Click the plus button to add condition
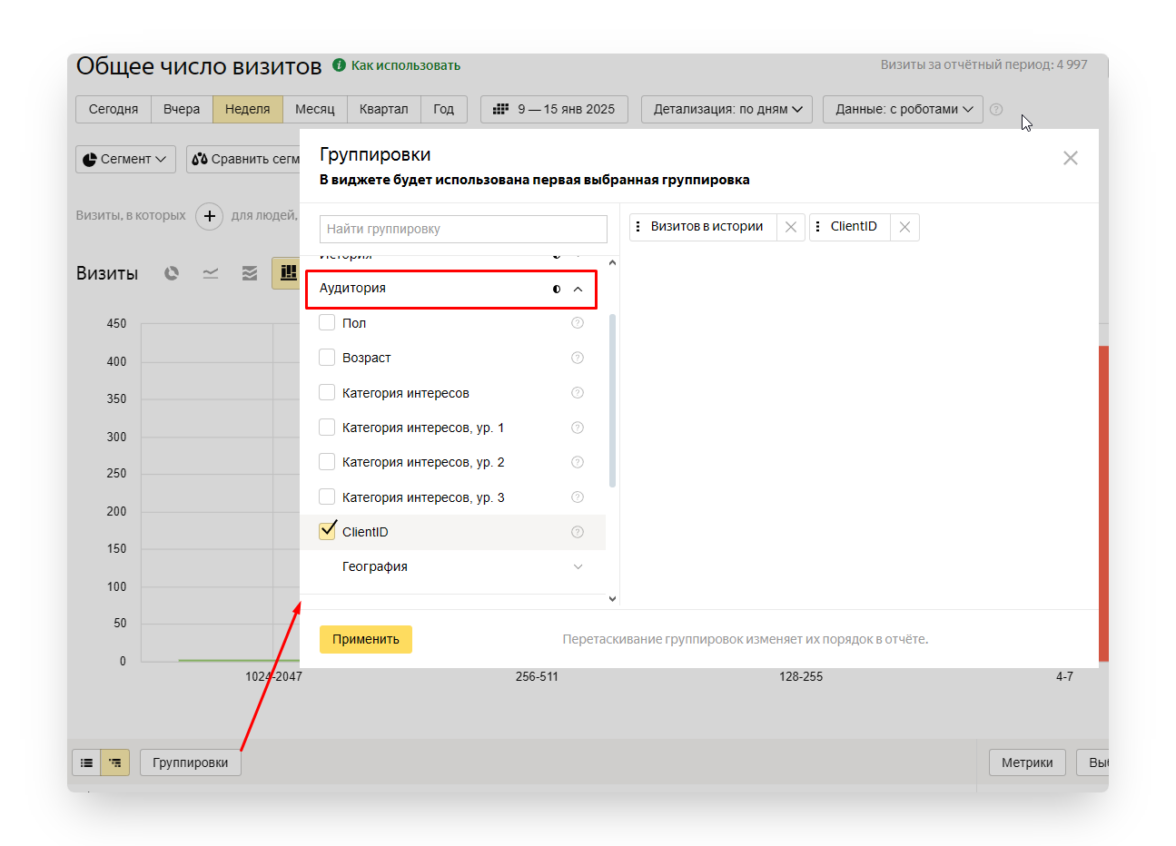The image size is (1176, 846). [x=209, y=216]
